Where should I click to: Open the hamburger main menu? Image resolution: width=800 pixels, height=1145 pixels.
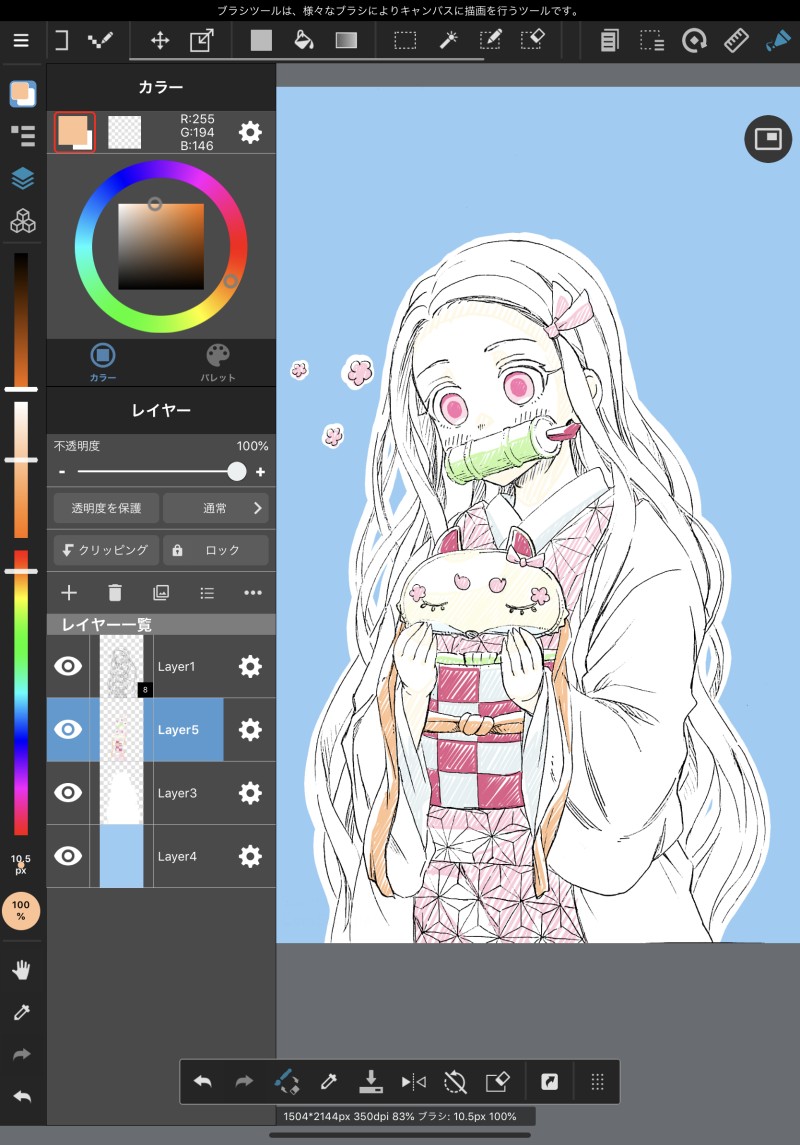pyautogui.click(x=21, y=40)
